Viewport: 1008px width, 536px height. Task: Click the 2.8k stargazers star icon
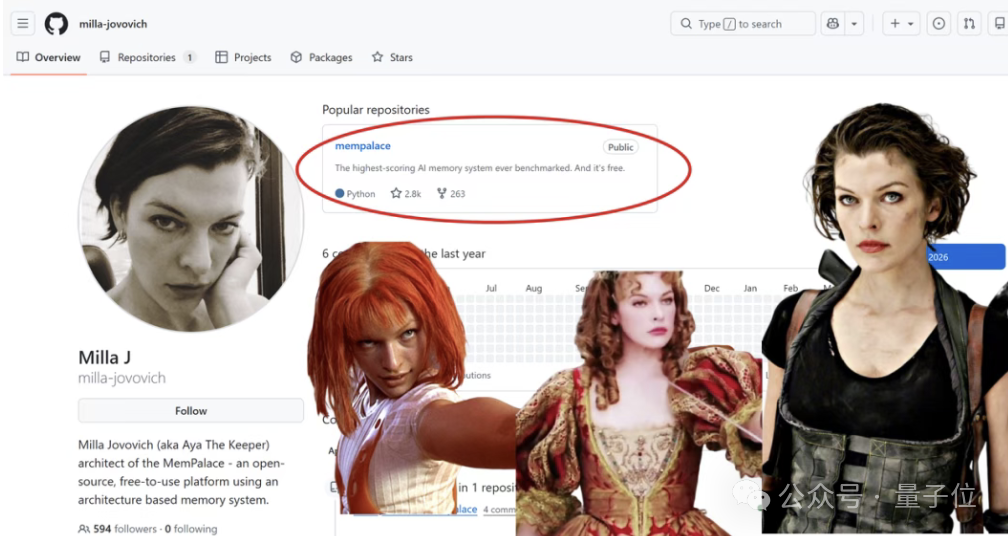pos(396,193)
